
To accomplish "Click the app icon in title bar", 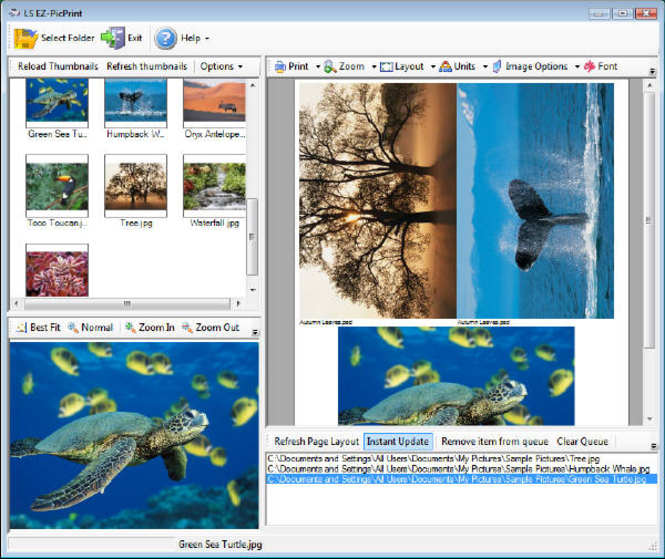I will pyautogui.click(x=15, y=13).
